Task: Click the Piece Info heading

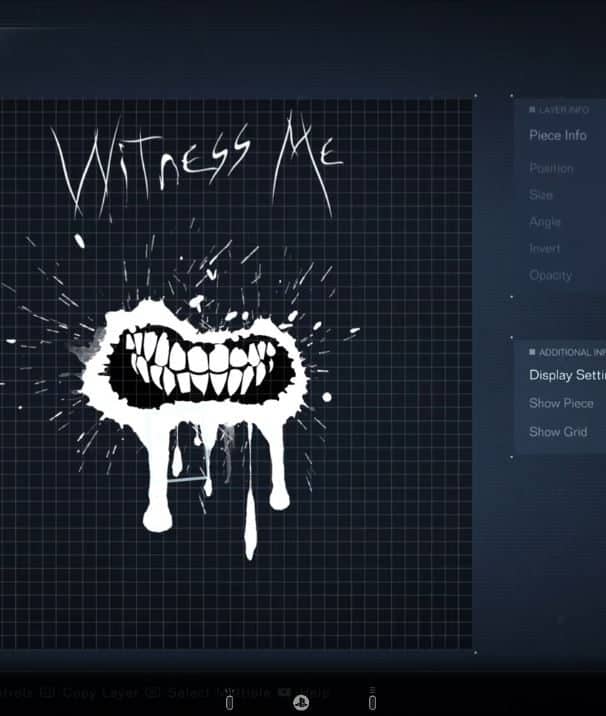Action: tap(558, 135)
